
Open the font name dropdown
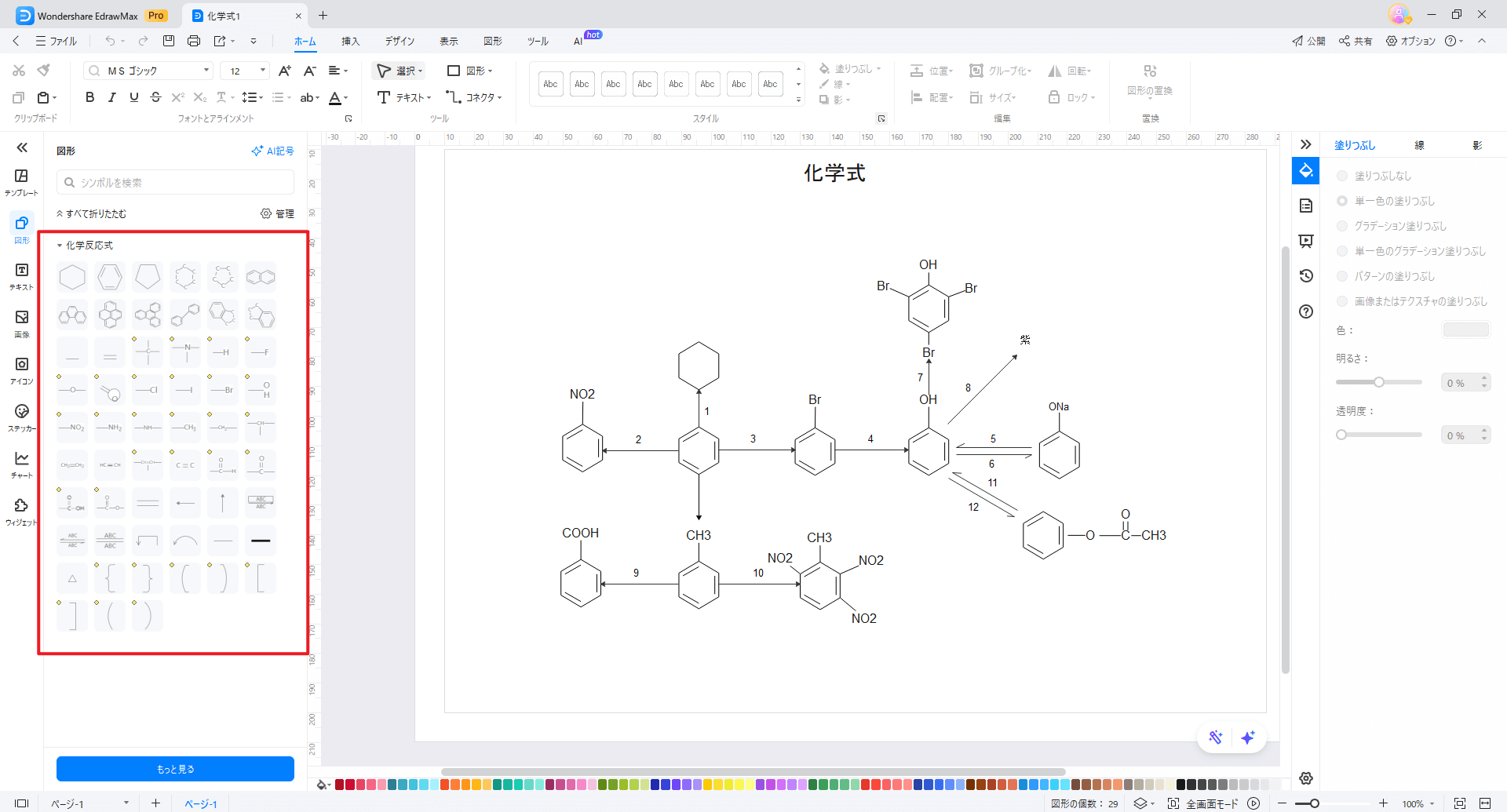(x=206, y=71)
